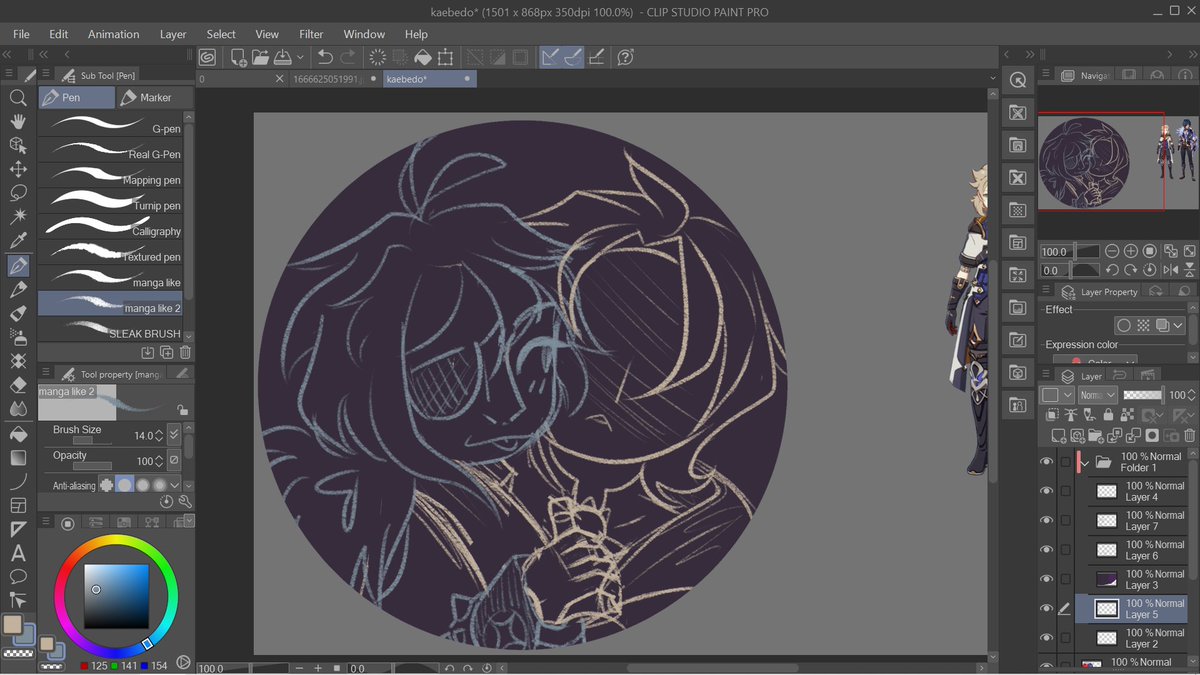Delete layer with the Layer panel trash icon
The height and width of the screenshot is (675, 1200).
(x=1189, y=435)
